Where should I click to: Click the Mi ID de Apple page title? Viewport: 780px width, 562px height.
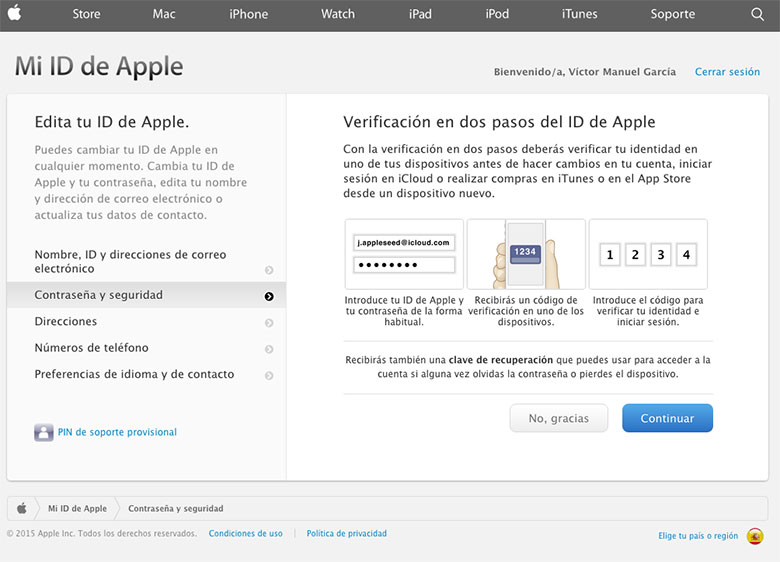point(99,66)
